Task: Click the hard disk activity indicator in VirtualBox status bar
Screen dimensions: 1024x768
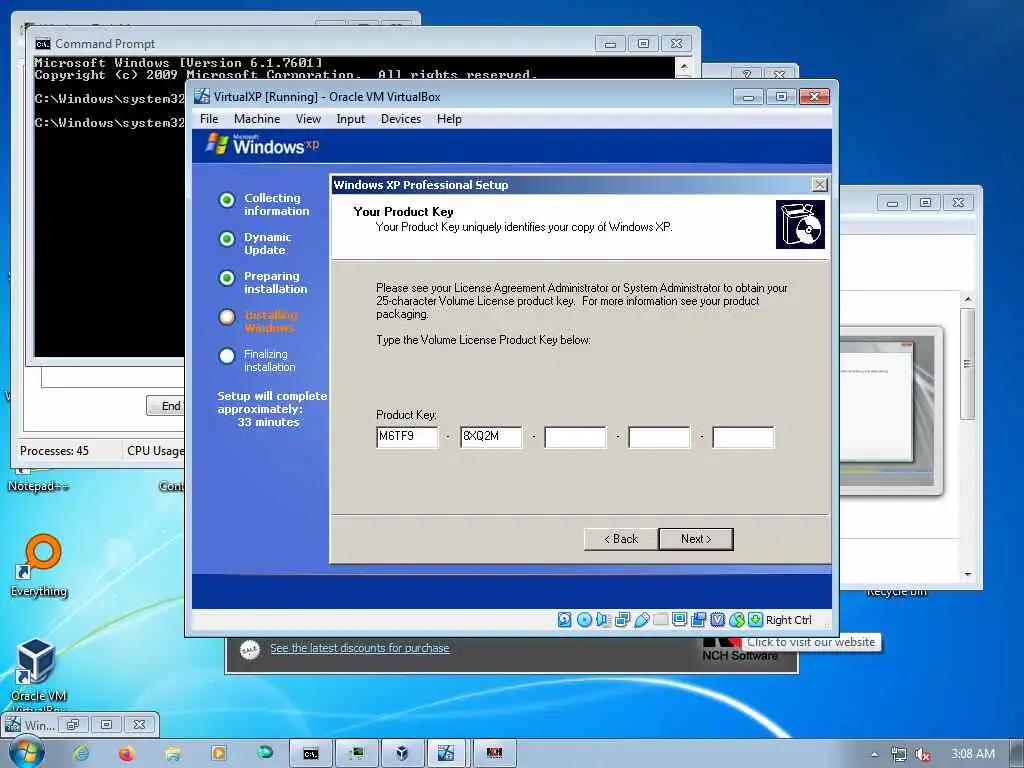Action: tap(565, 620)
